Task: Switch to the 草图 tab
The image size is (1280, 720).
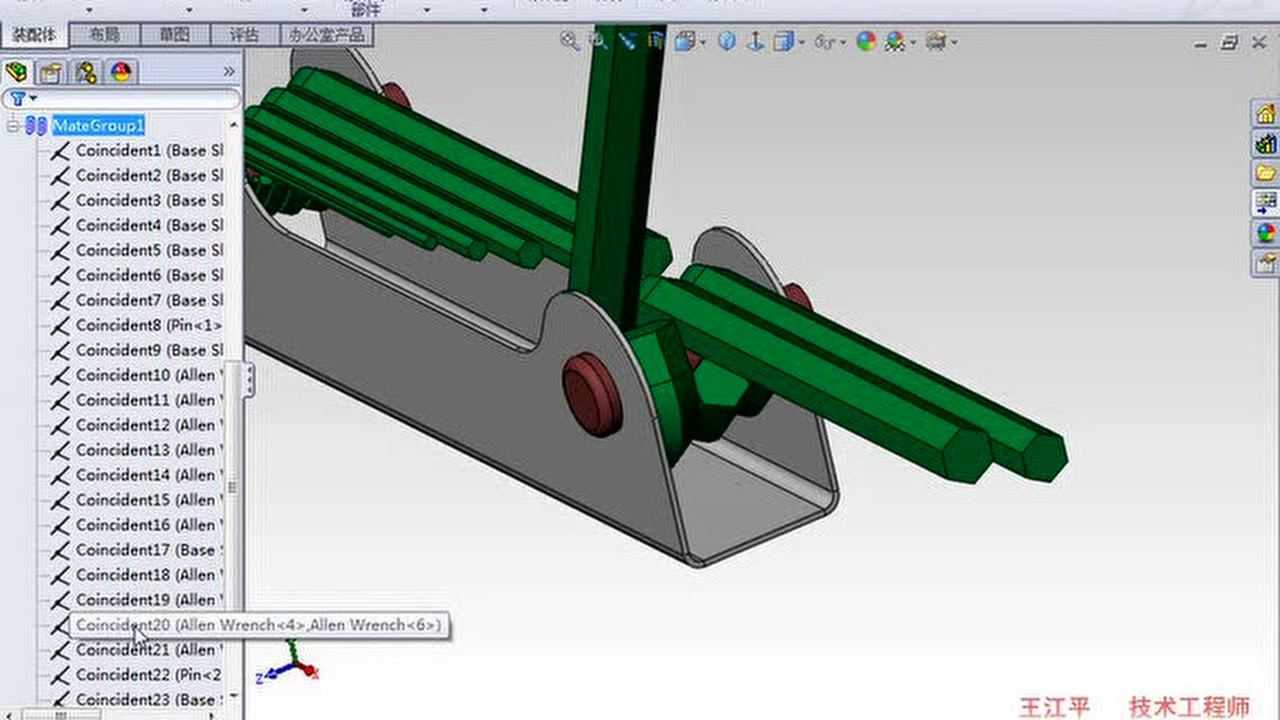Action: click(174, 35)
